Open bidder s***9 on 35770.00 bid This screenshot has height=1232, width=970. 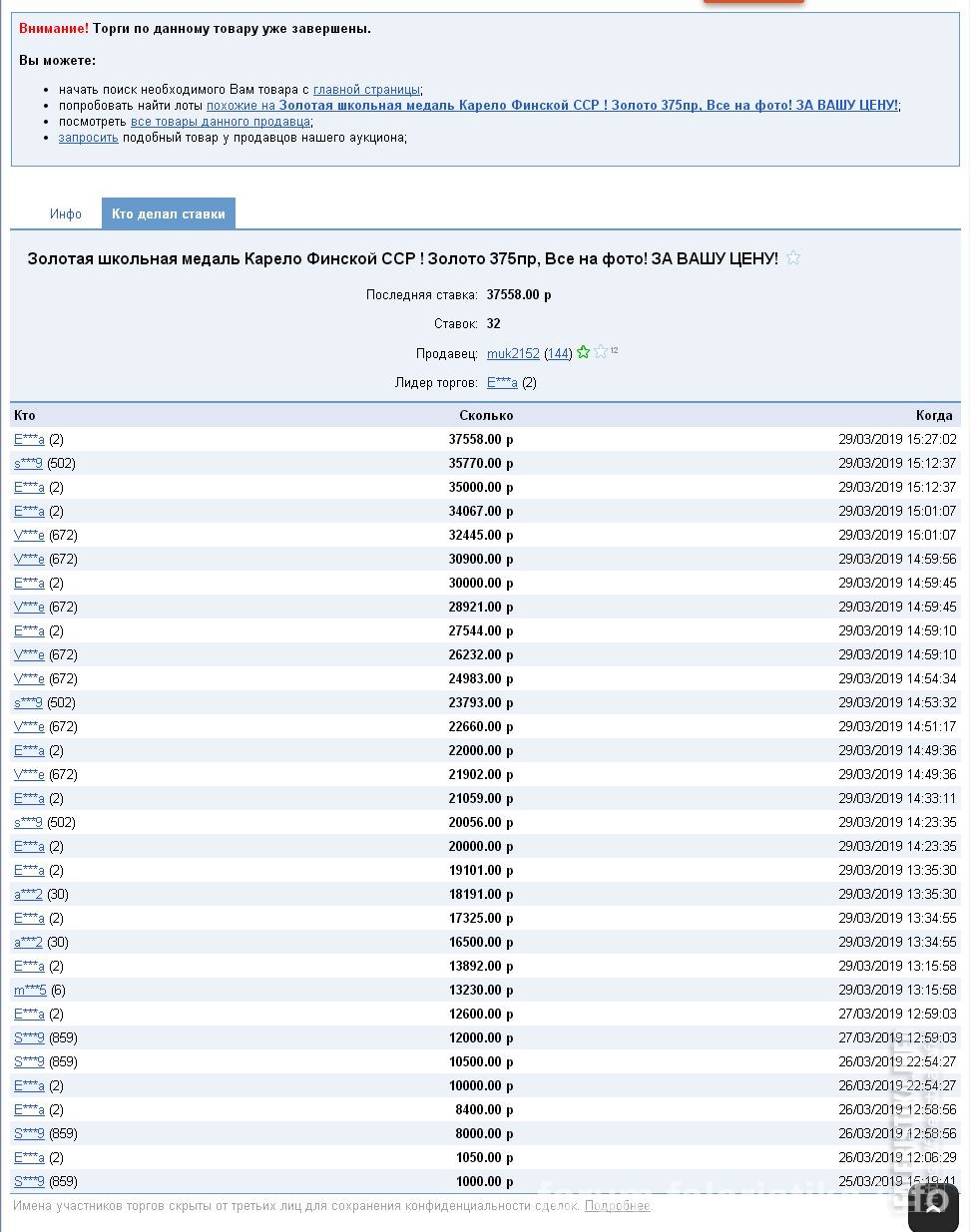(28, 463)
